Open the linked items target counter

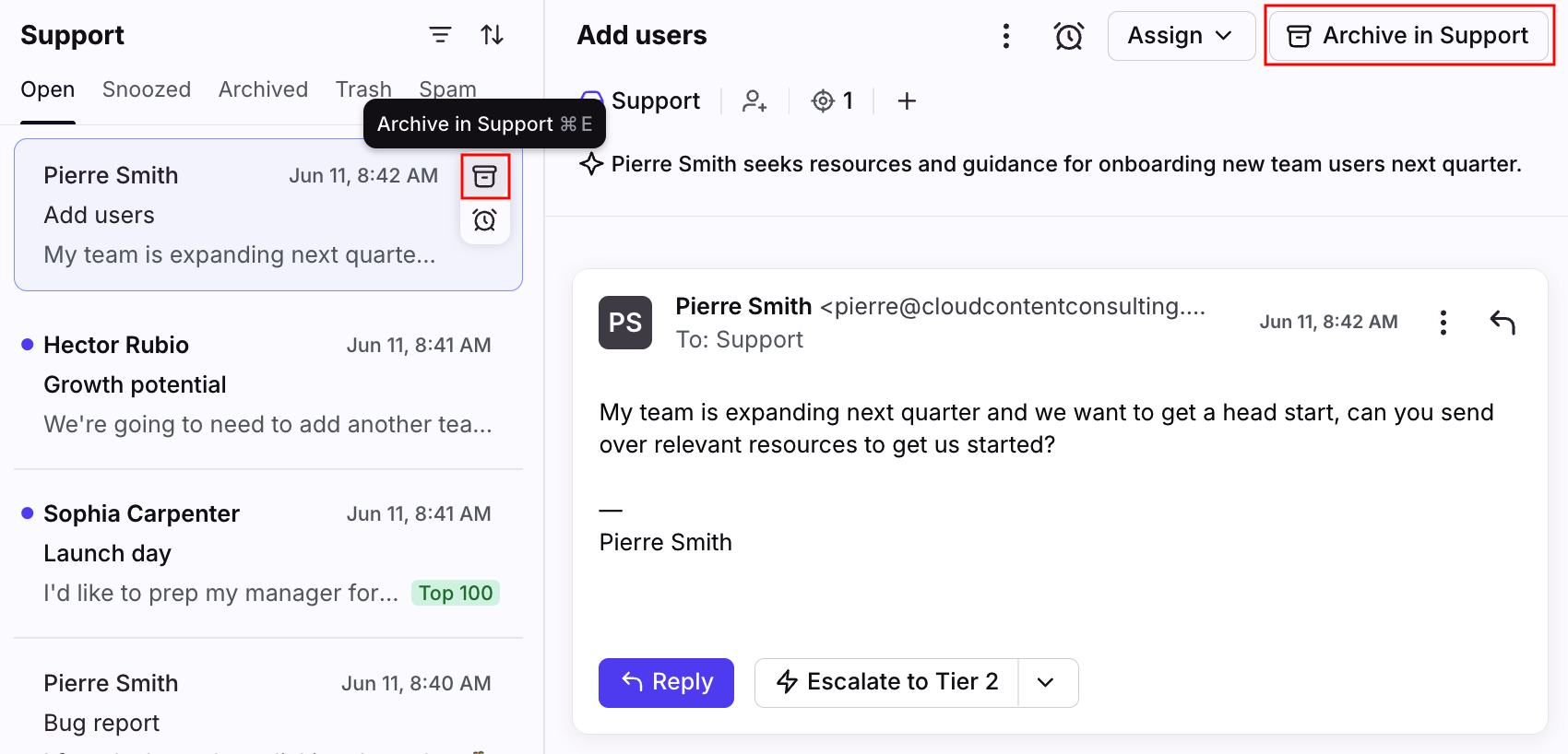click(832, 100)
